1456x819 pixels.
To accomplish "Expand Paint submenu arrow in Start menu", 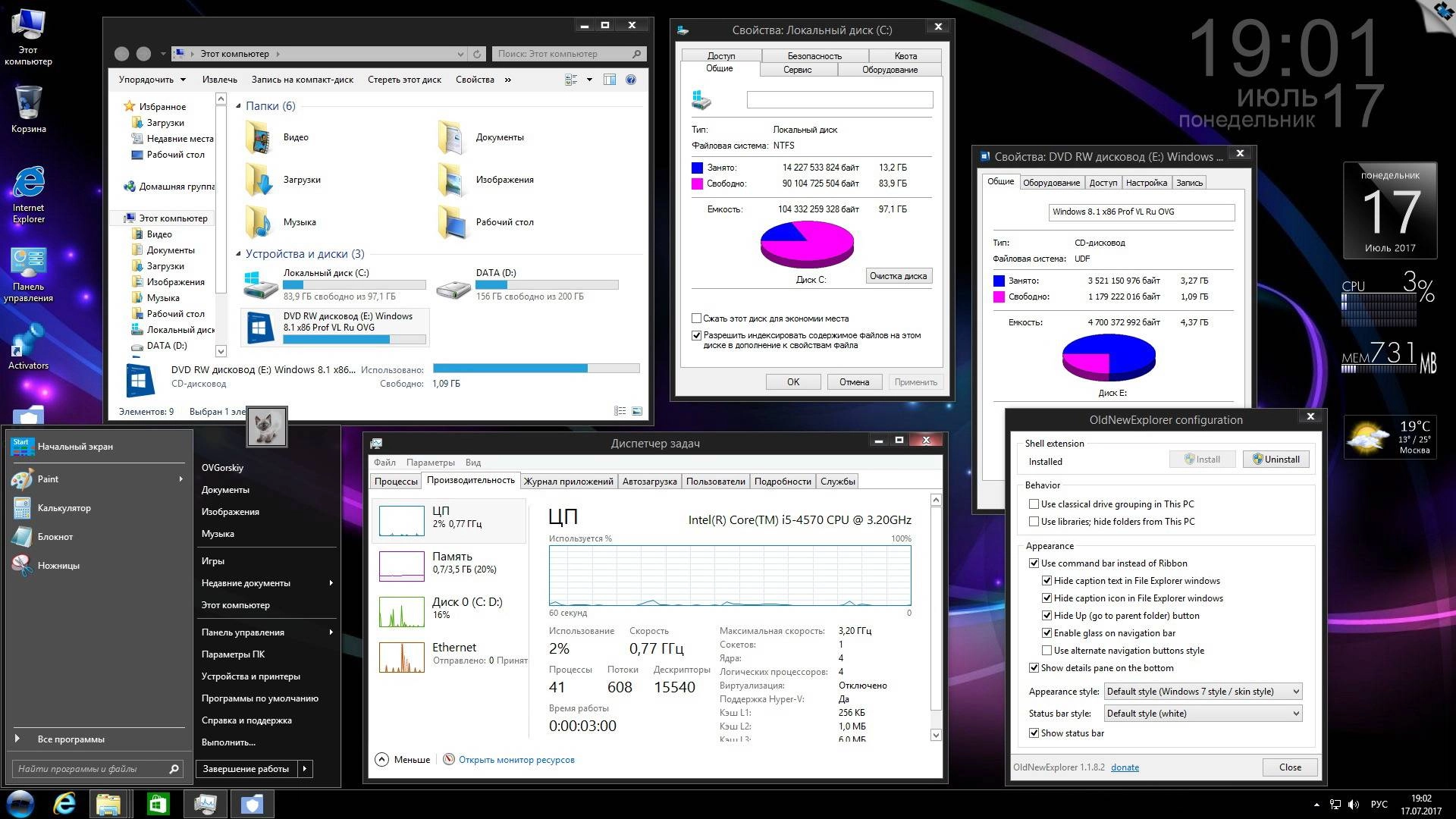I will pos(180,479).
